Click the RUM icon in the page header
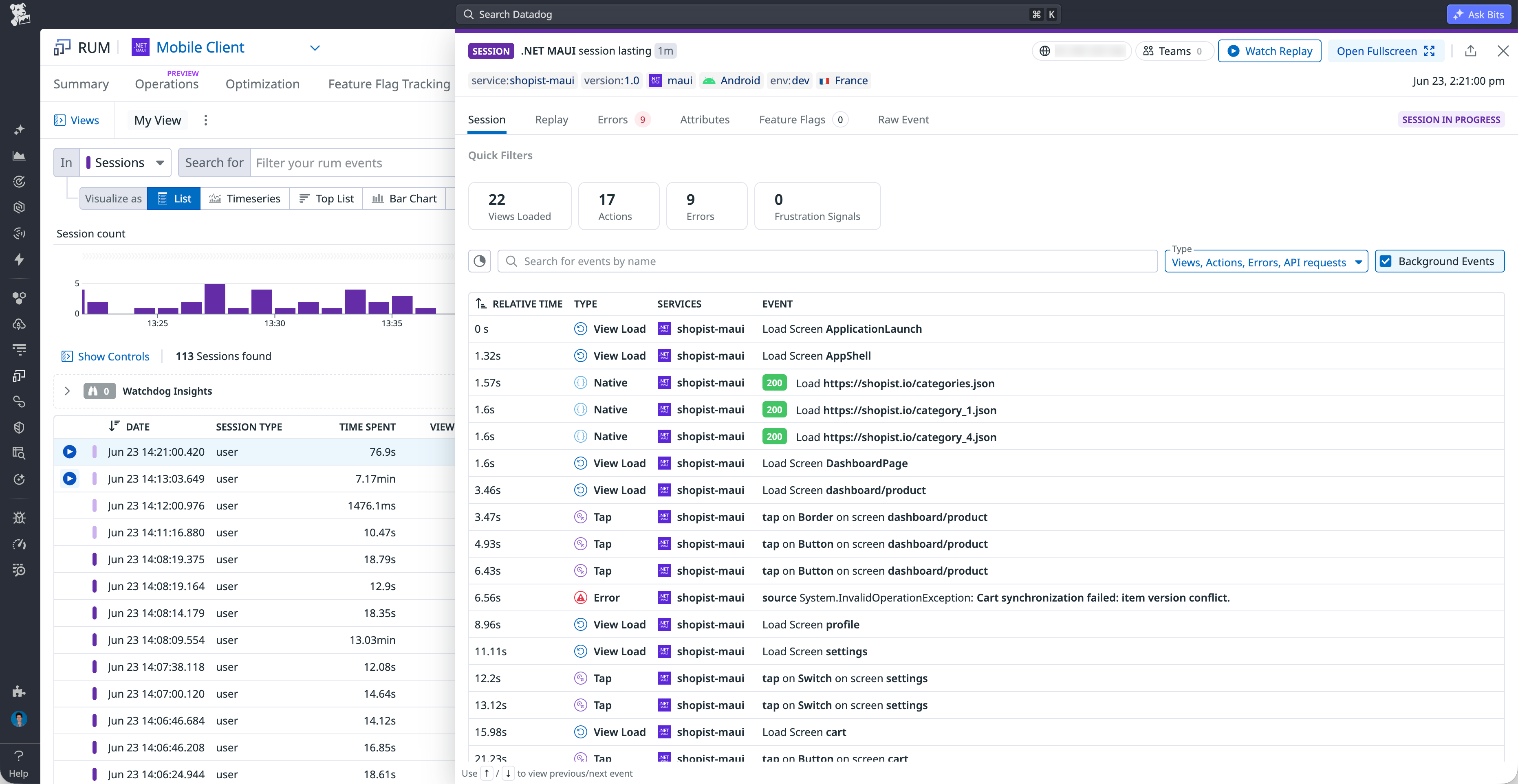Image resolution: width=1518 pixels, height=784 pixels. pyautogui.click(x=62, y=48)
